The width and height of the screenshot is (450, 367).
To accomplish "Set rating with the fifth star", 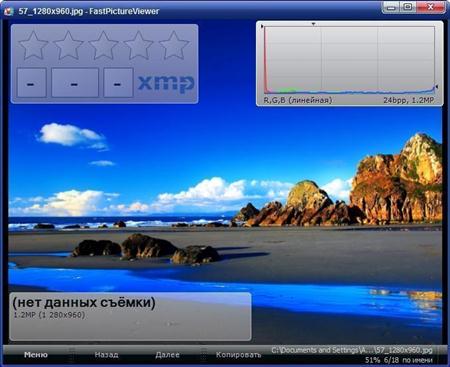I will click(174, 45).
